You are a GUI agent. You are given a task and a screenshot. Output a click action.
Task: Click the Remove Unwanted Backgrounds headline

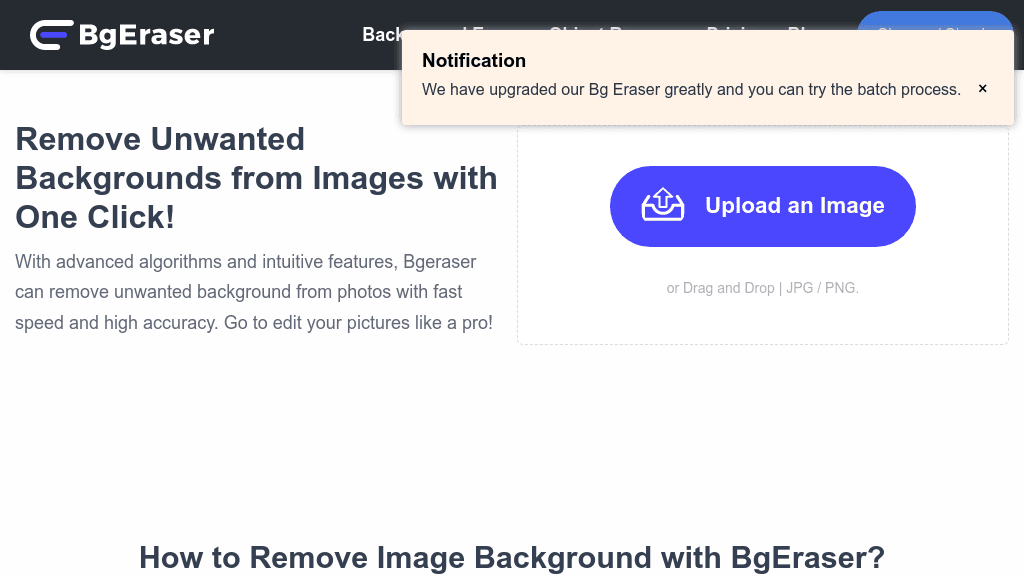tap(256, 178)
